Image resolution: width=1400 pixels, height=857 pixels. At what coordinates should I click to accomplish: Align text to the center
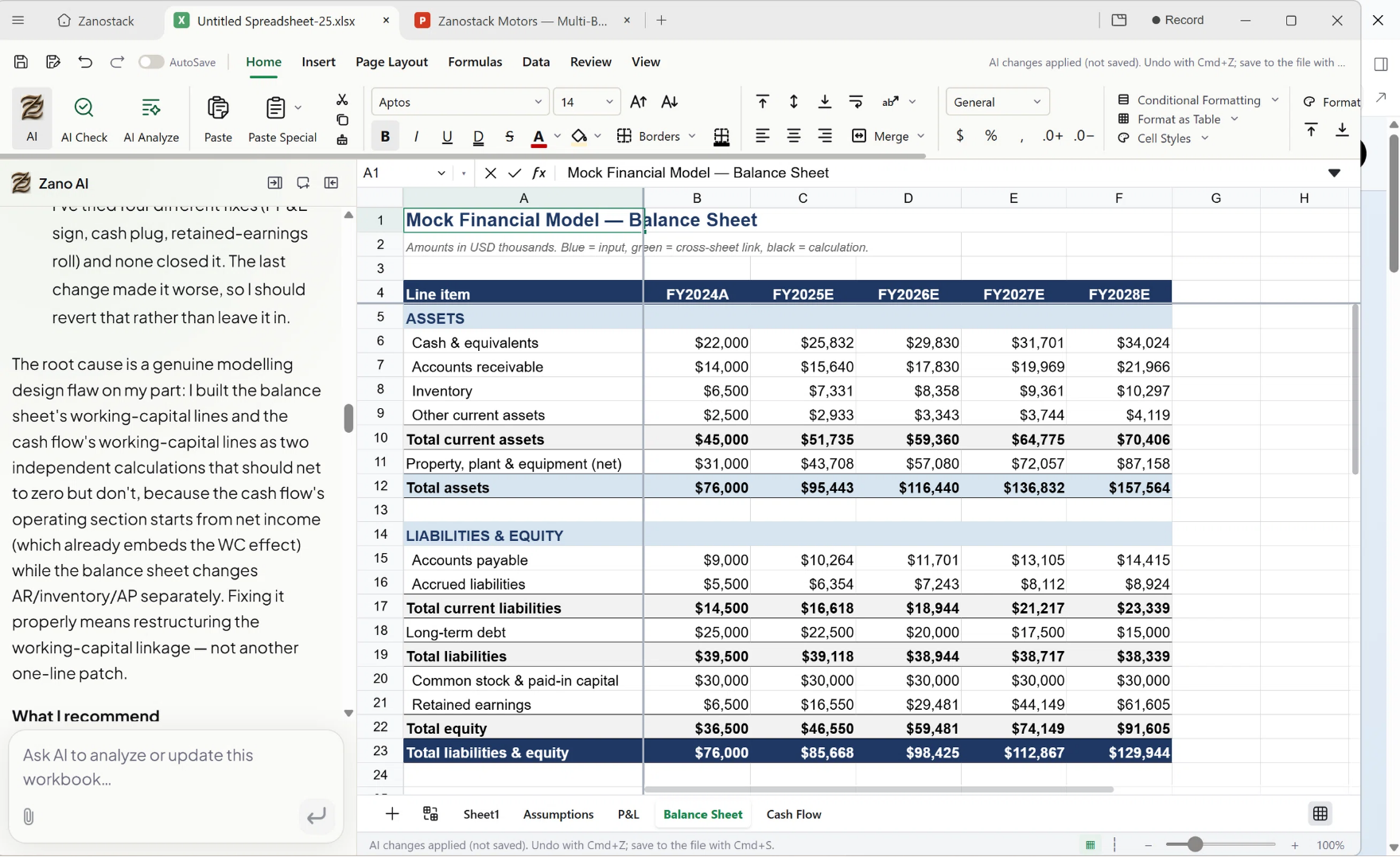pos(793,136)
